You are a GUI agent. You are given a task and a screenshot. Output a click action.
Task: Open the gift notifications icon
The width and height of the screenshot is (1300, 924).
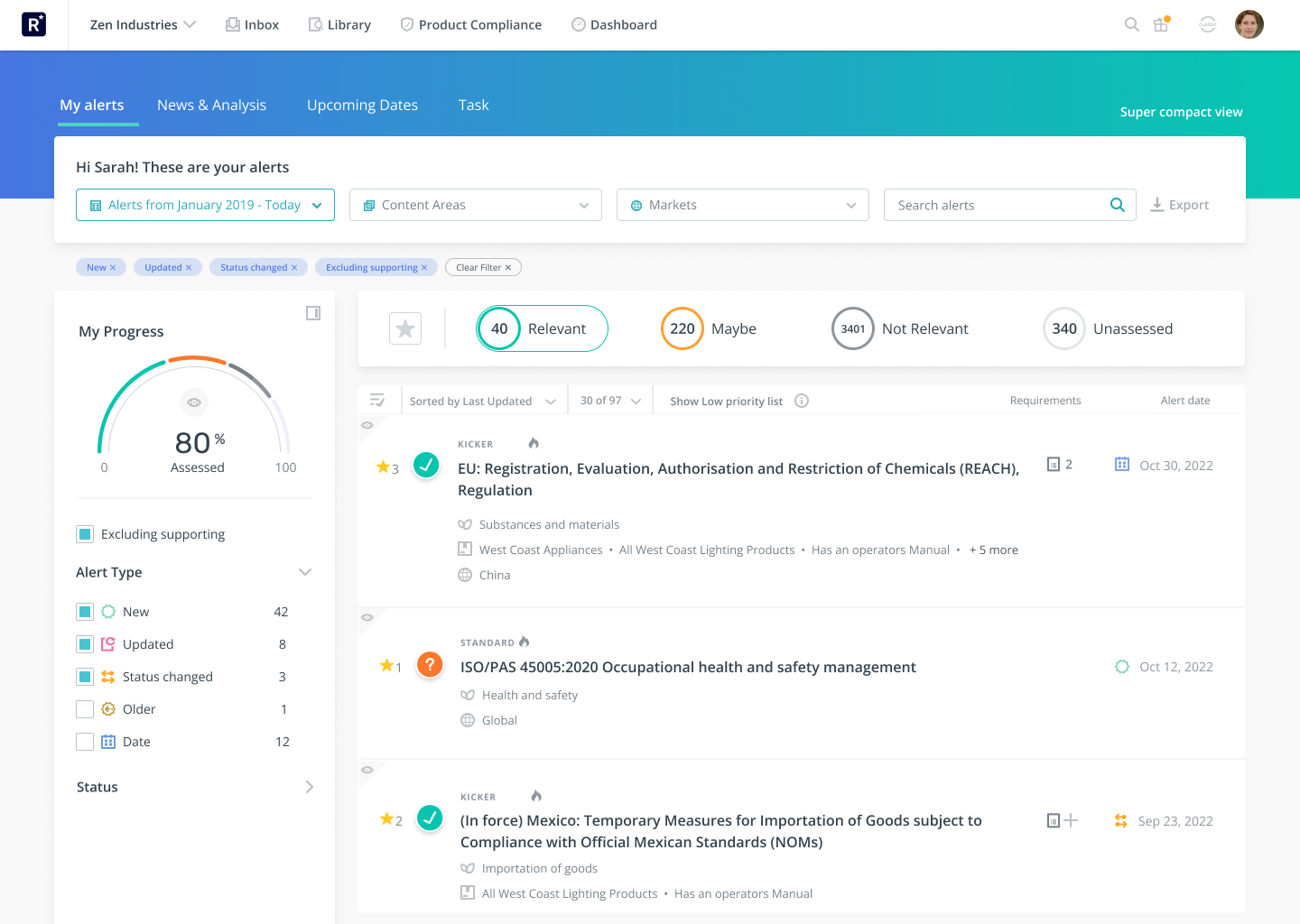1161,24
